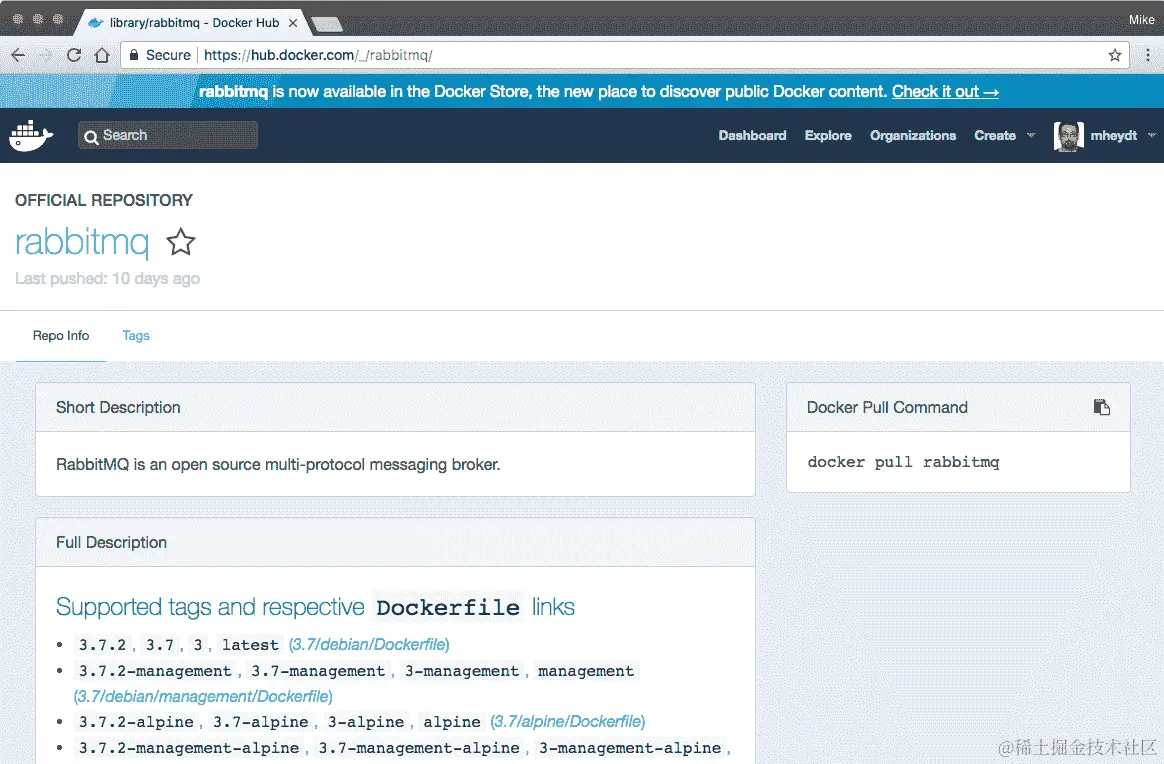Open the rabbitmq repository title link

(x=82, y=242)
